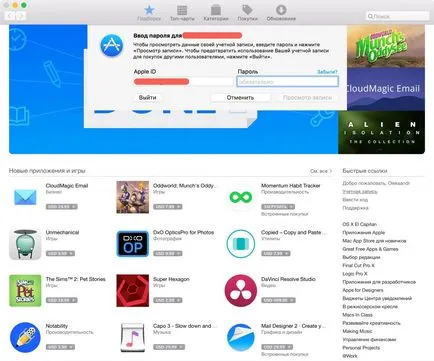Click the price button for Super Hexagon

(x=168, y=300)
